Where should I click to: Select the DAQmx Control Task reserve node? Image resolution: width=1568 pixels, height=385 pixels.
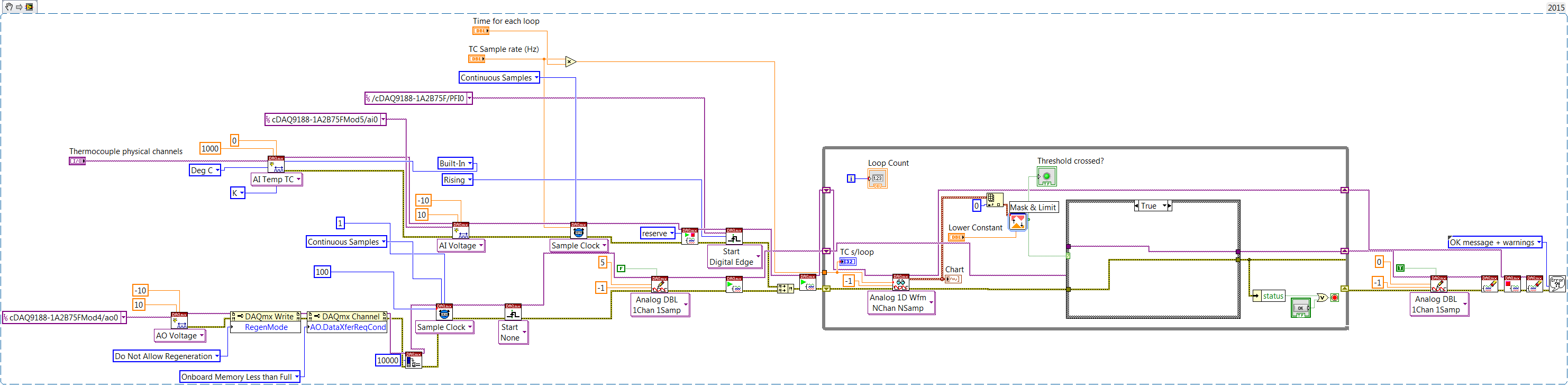pos(690,236)
